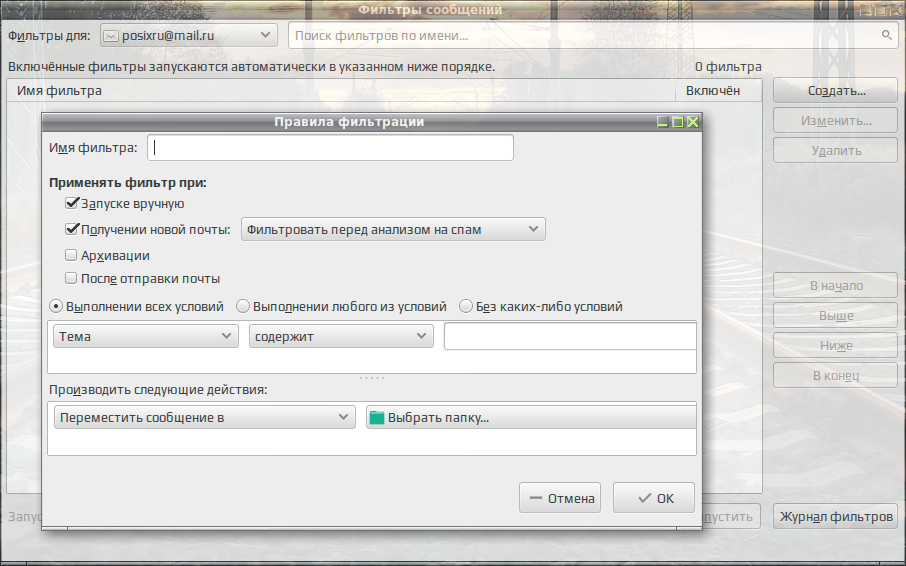
Task: Click the Отмена button
Action: 560,498
